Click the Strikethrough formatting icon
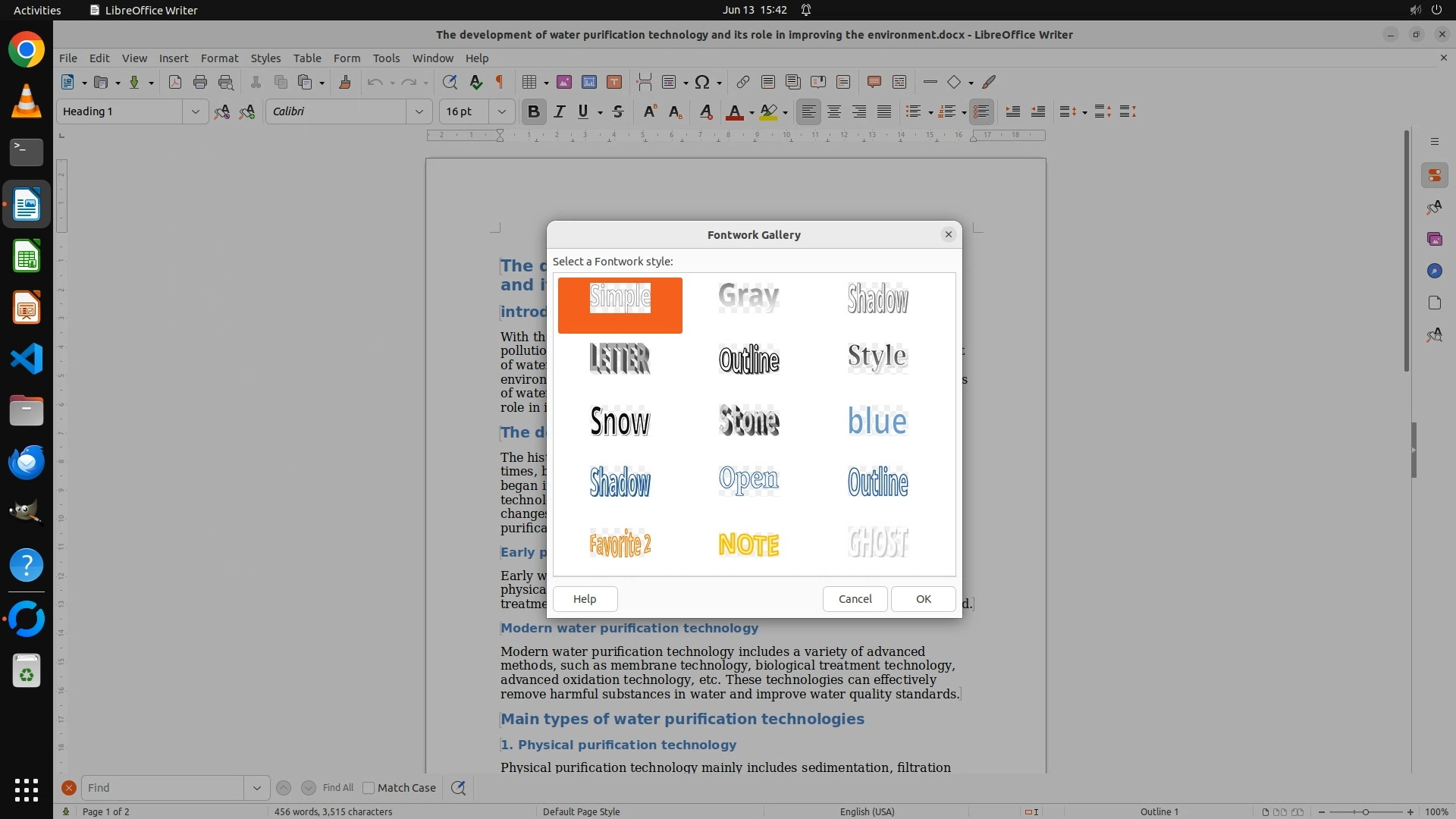 tap(618, 111)
